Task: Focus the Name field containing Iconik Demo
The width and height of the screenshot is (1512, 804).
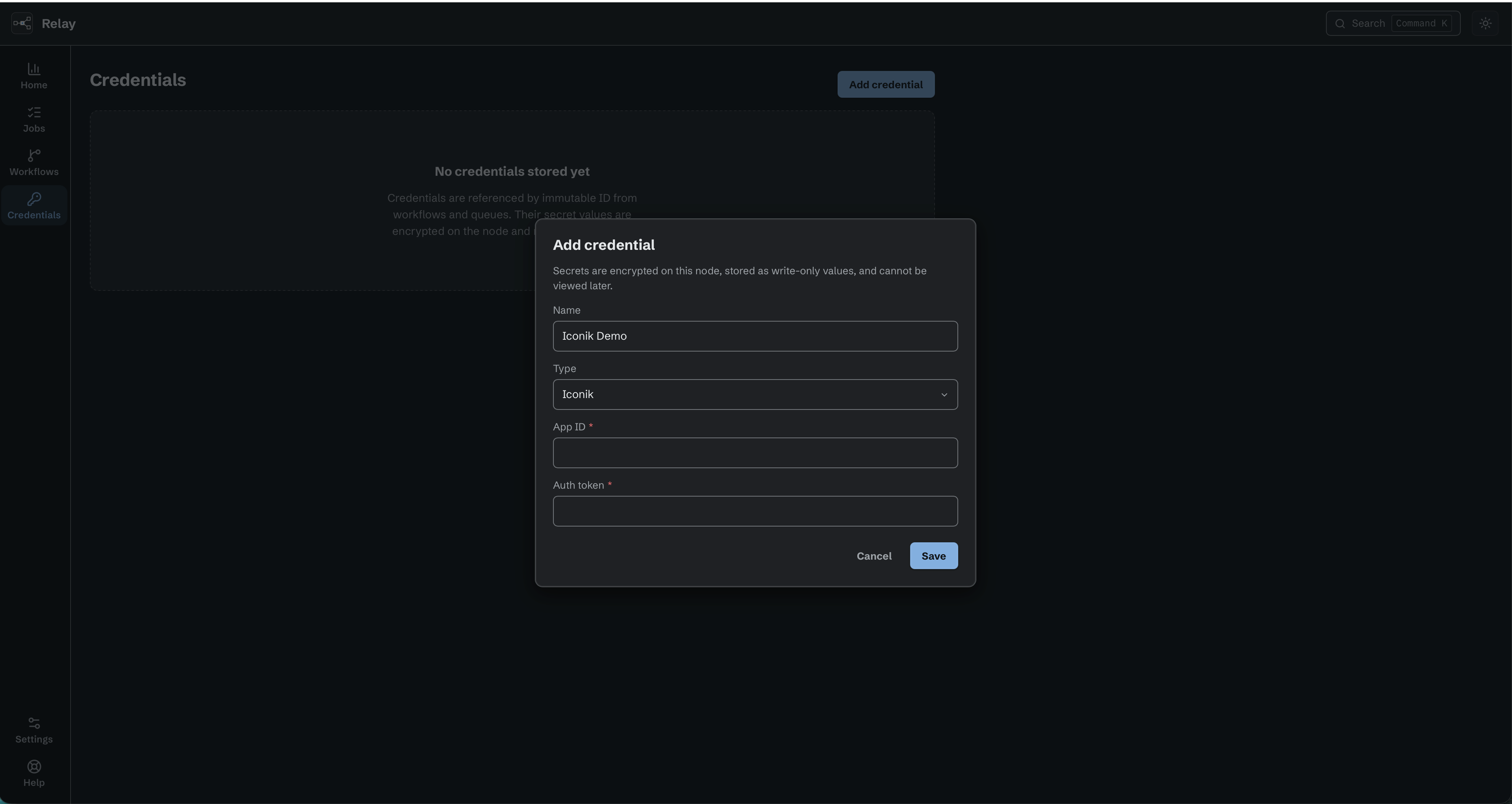Action: (x=756, y=336)
